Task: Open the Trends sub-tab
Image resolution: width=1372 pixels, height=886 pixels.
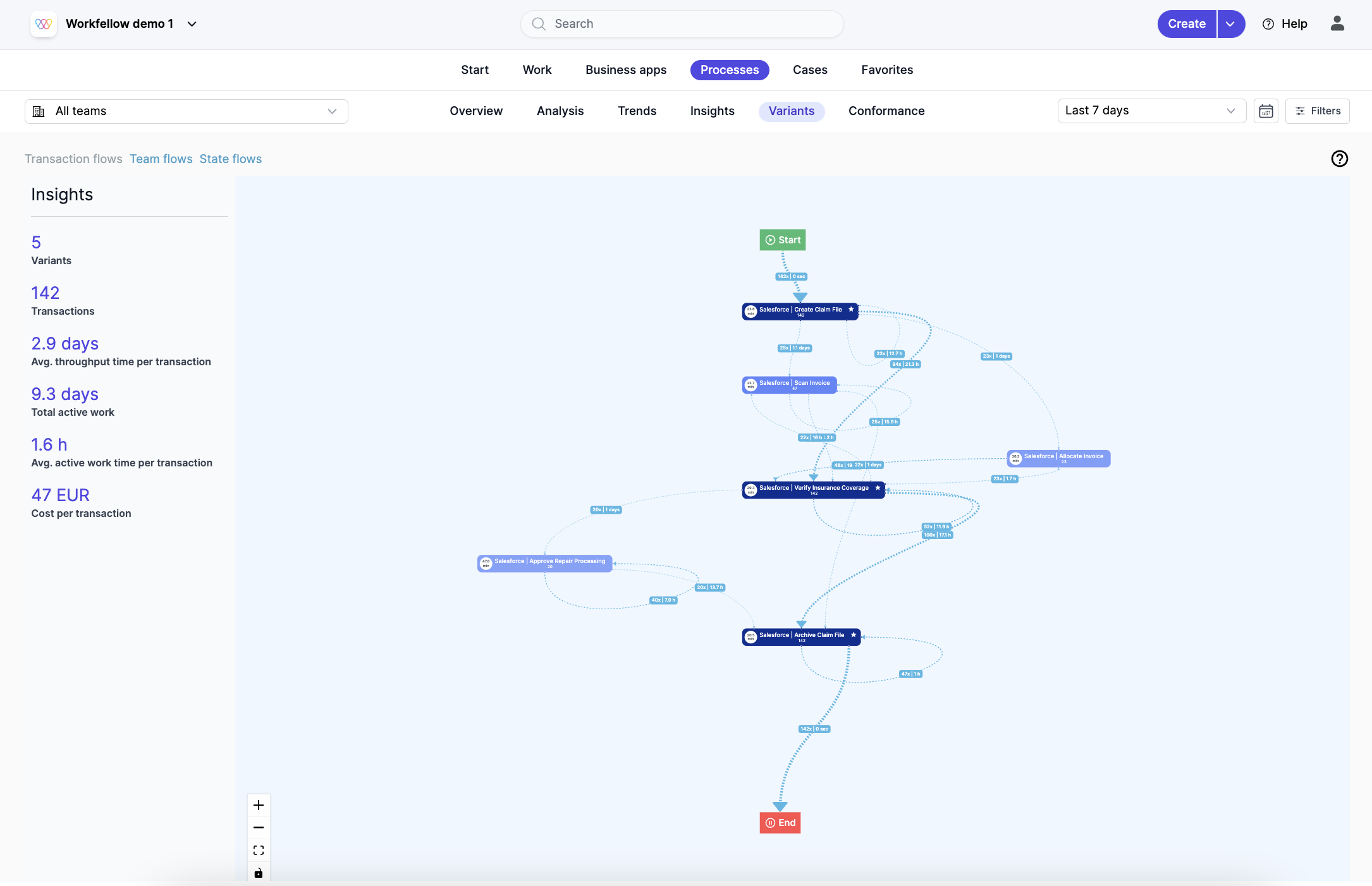Action: pos(637,111)
